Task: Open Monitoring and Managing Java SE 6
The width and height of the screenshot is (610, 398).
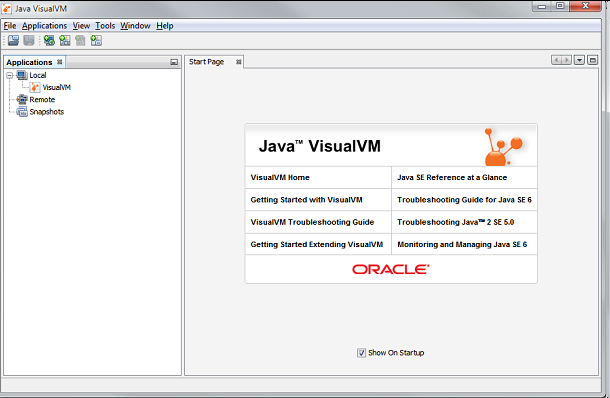Action: (462, 244)
